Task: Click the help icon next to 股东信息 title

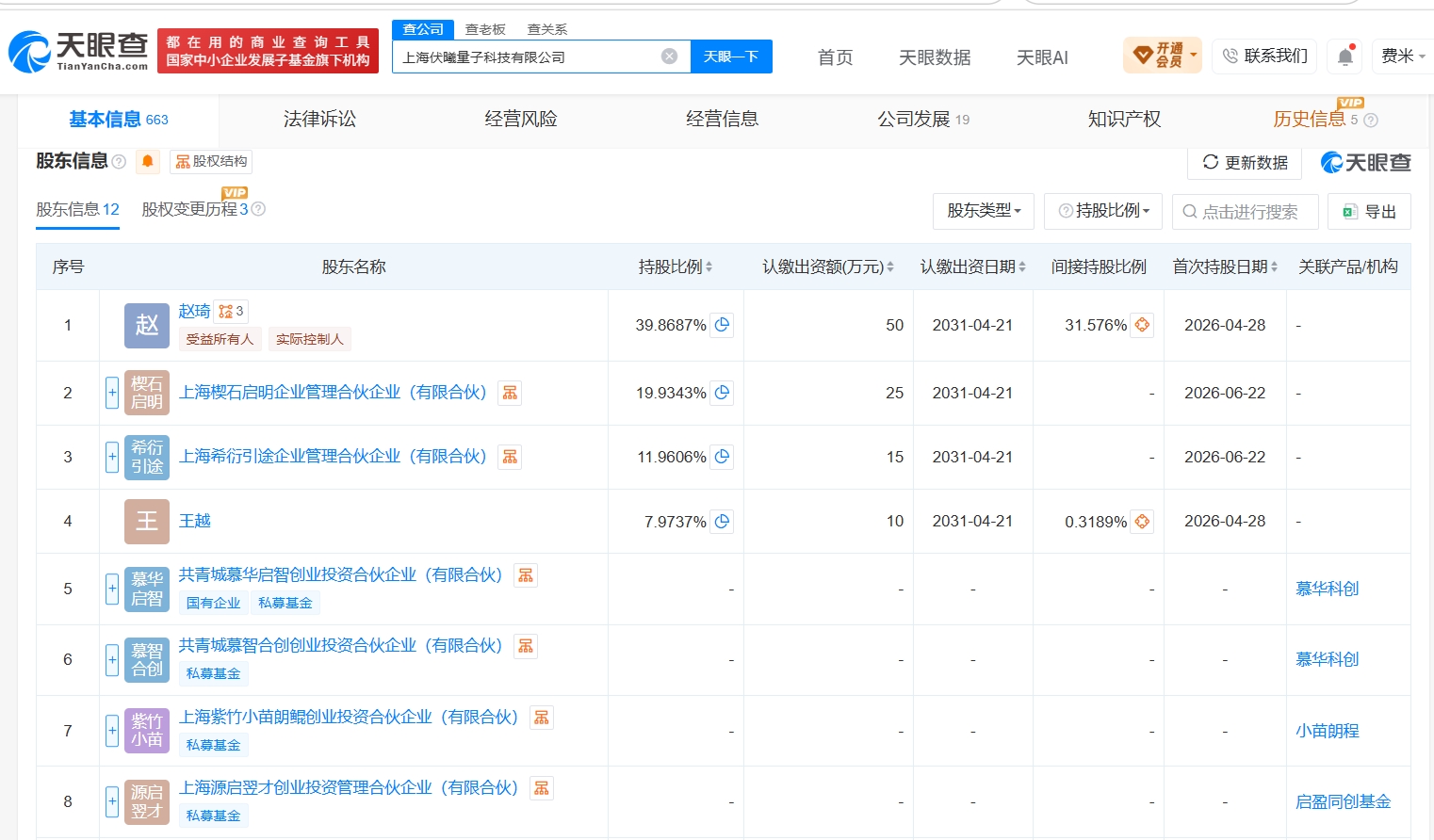Action: tap(119, 162)
